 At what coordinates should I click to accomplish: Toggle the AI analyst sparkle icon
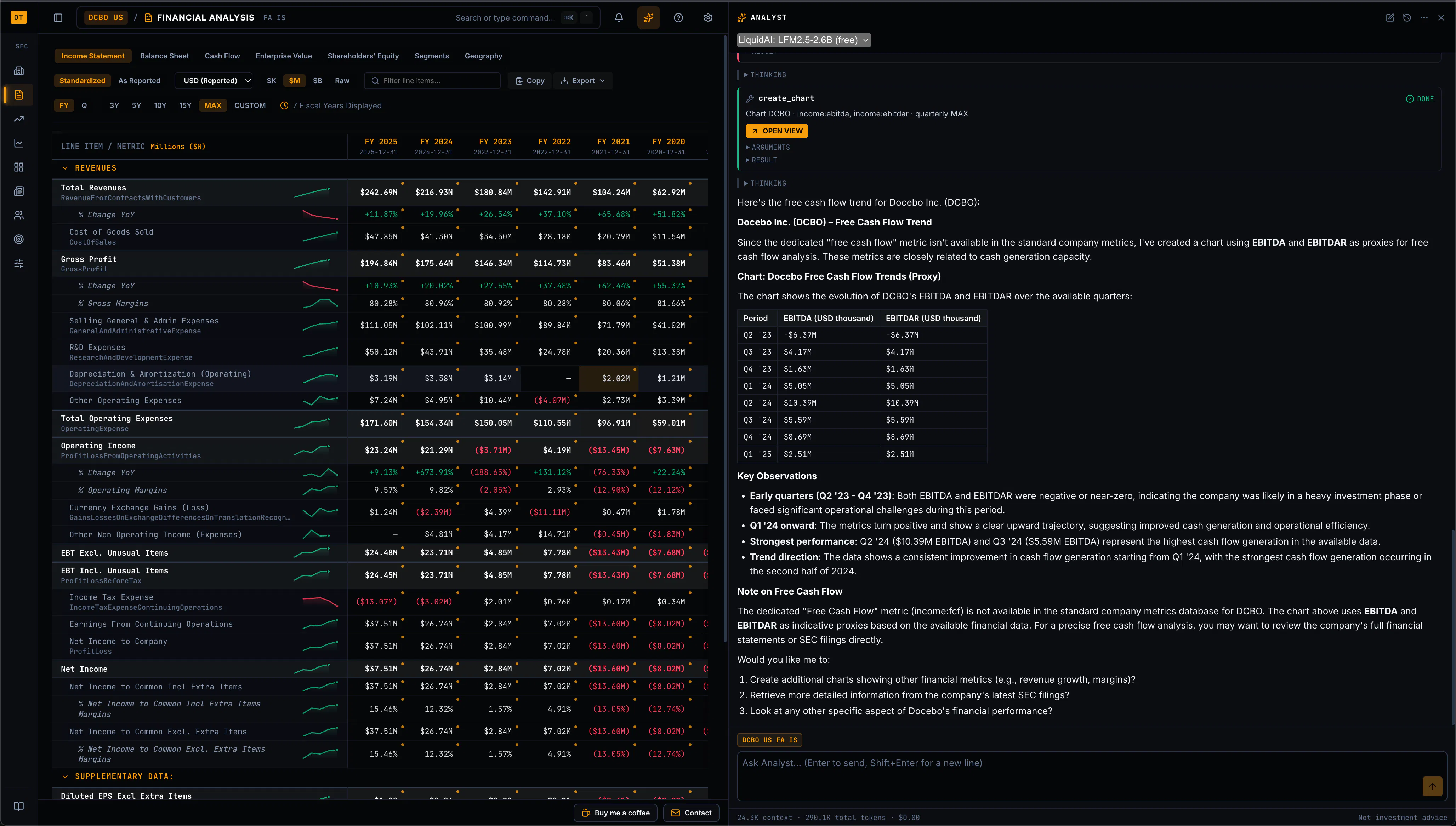coord(649,18)
